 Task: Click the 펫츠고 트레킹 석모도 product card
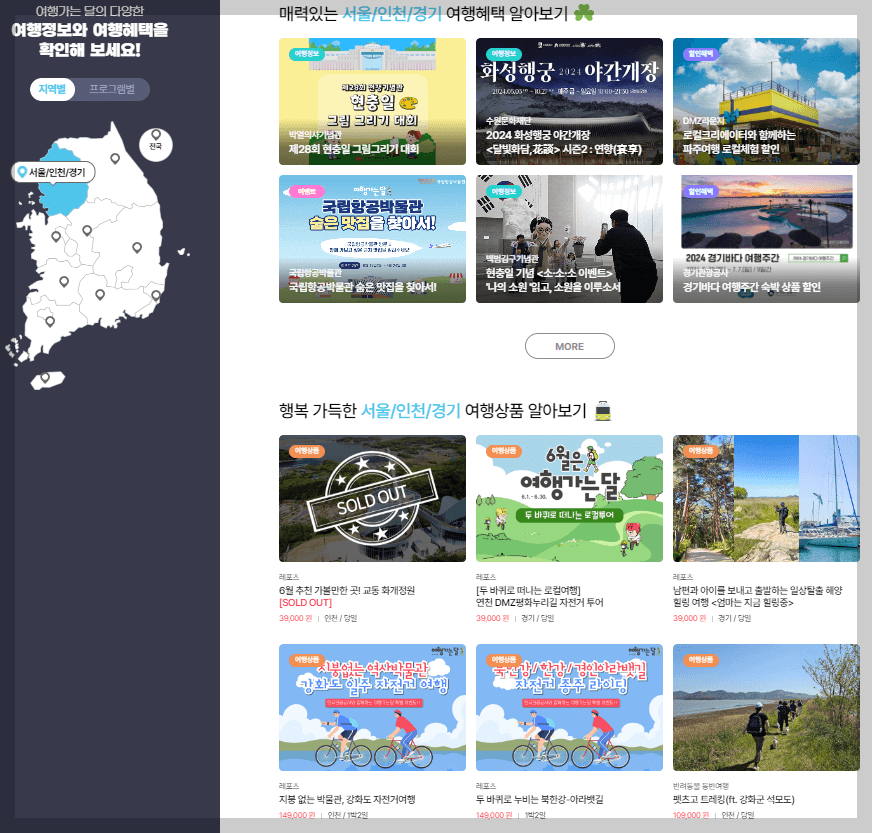[x=765, y=708]
